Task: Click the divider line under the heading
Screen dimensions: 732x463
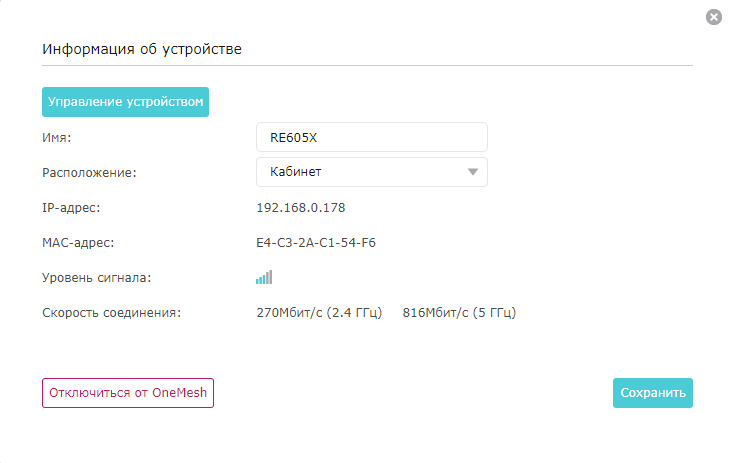Action: pos(367,65)
